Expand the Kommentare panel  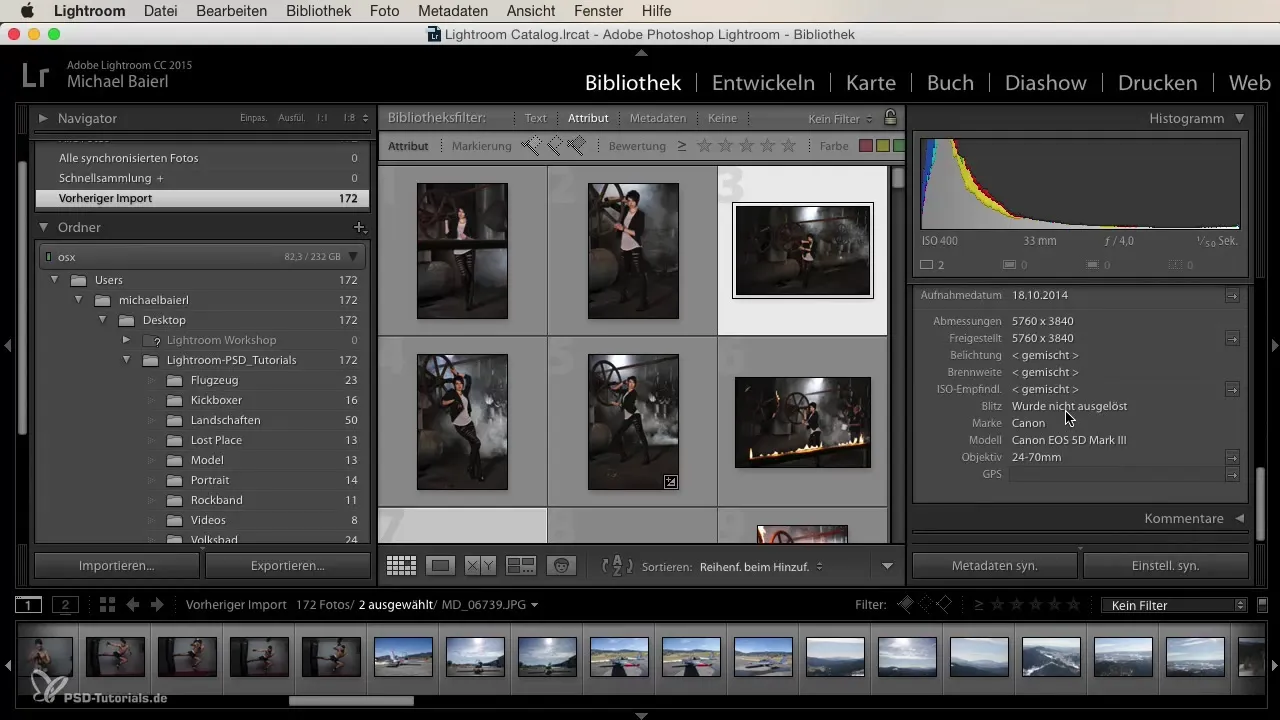coord(1240,519)
